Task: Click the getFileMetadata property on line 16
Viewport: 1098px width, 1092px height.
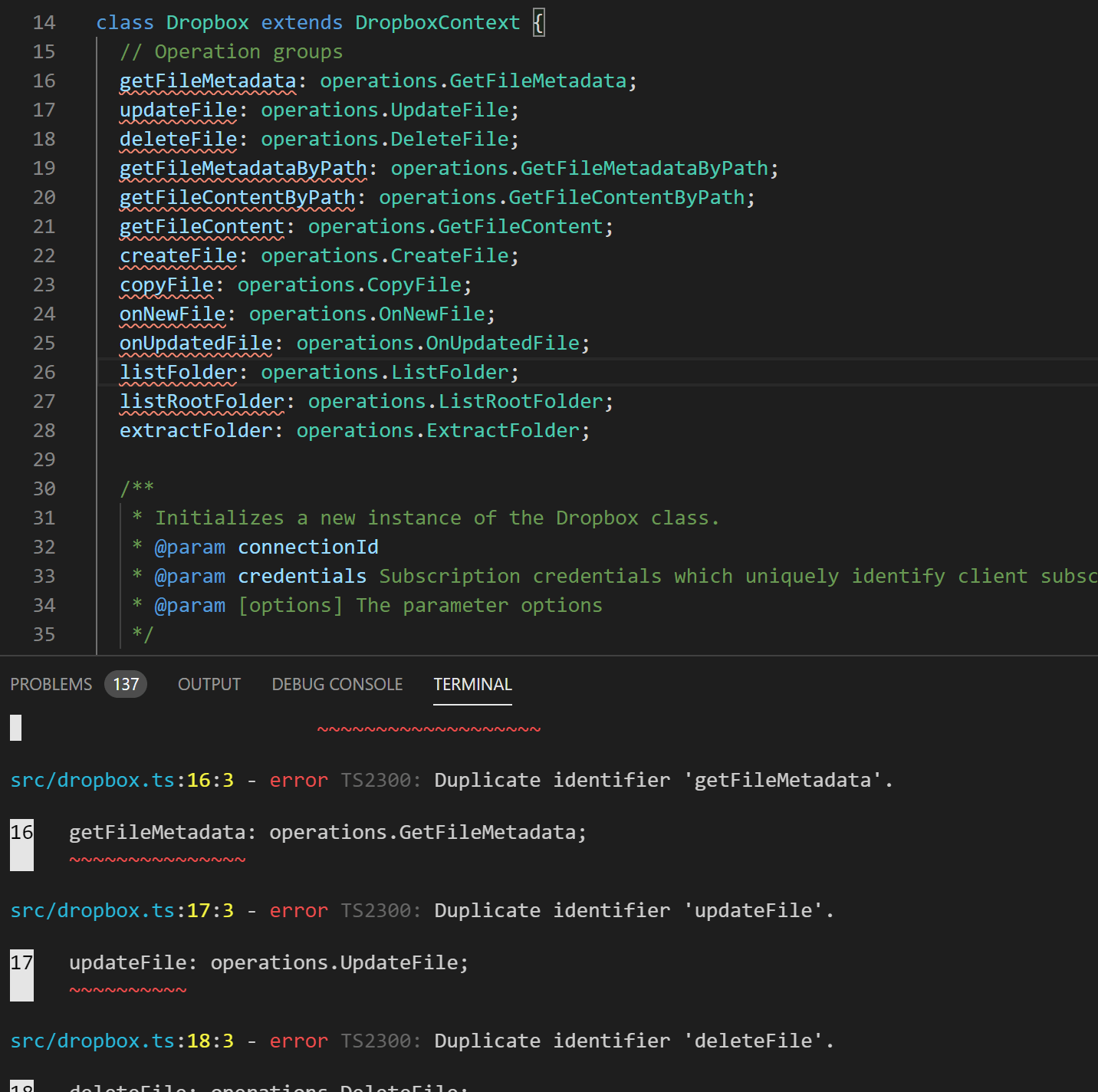Action: pyautogui.click(x=208, y=81)
